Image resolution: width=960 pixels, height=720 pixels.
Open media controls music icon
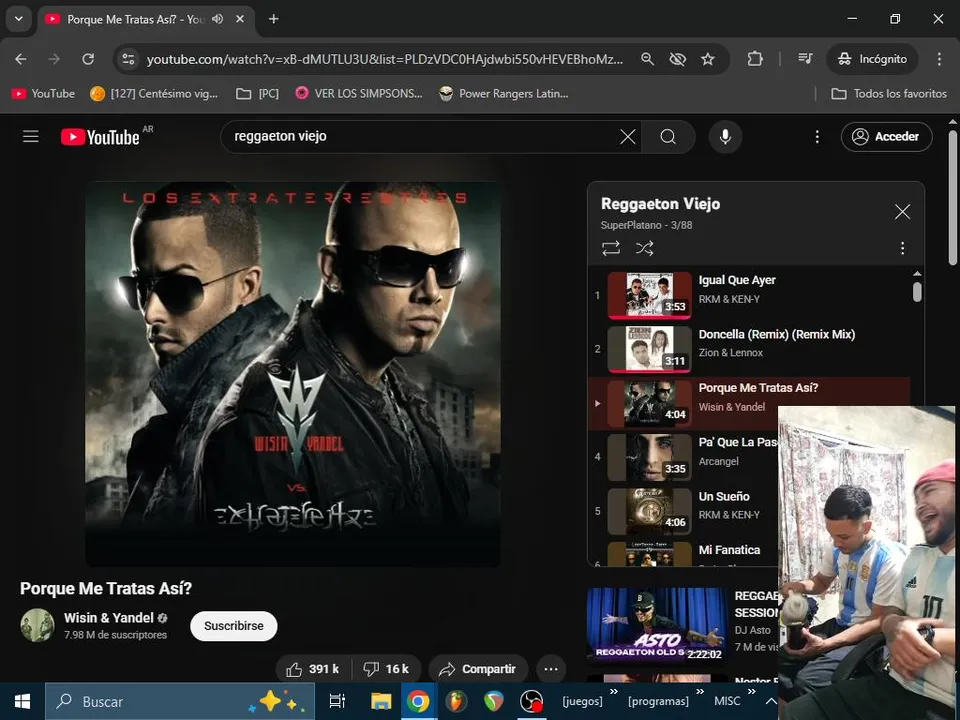805,59
